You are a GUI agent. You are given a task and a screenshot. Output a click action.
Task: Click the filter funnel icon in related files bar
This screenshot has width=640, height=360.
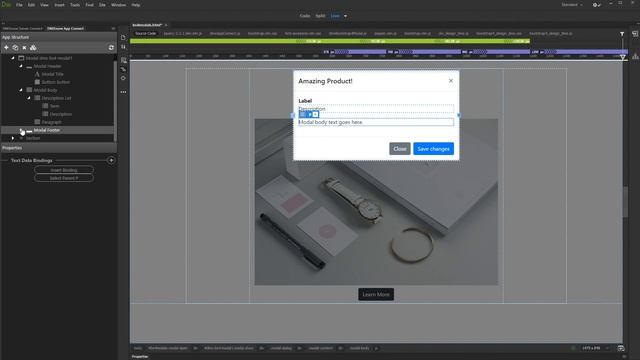622,34
